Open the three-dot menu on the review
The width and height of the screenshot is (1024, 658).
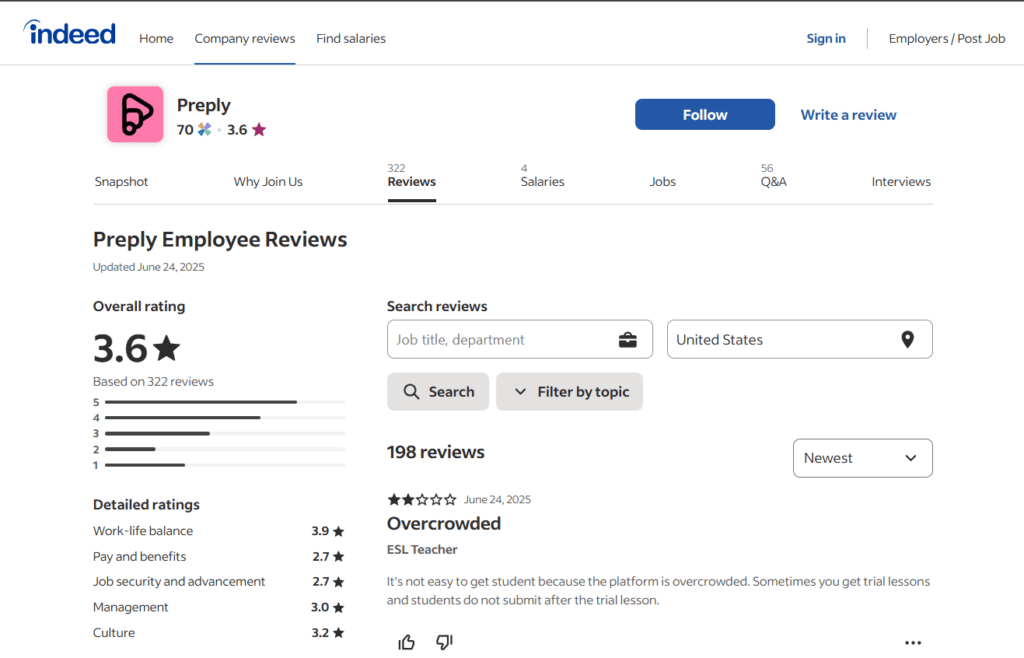pyautogui.click(x=912, y=643)
